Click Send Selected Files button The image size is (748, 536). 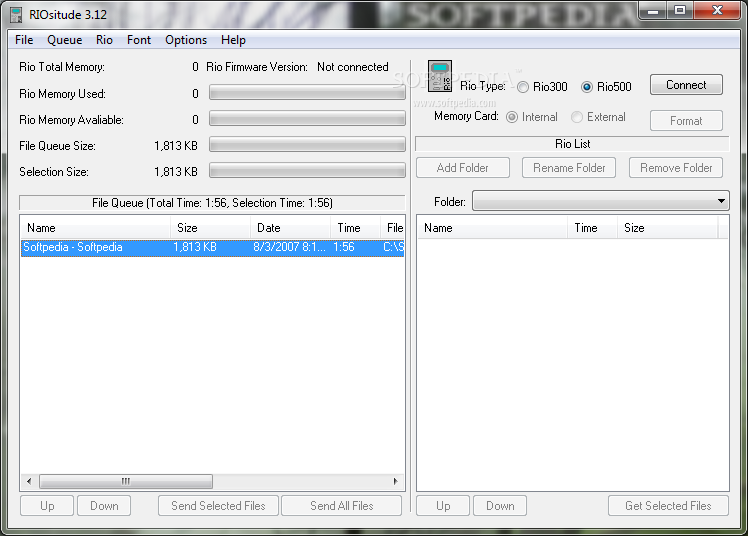point(218,505)
